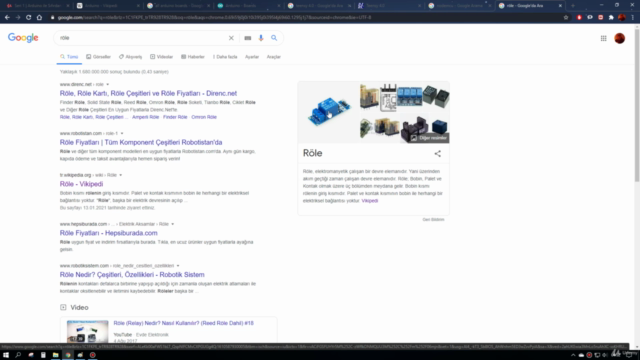Click the blue magnifier search icon

(x=274, y=38)
